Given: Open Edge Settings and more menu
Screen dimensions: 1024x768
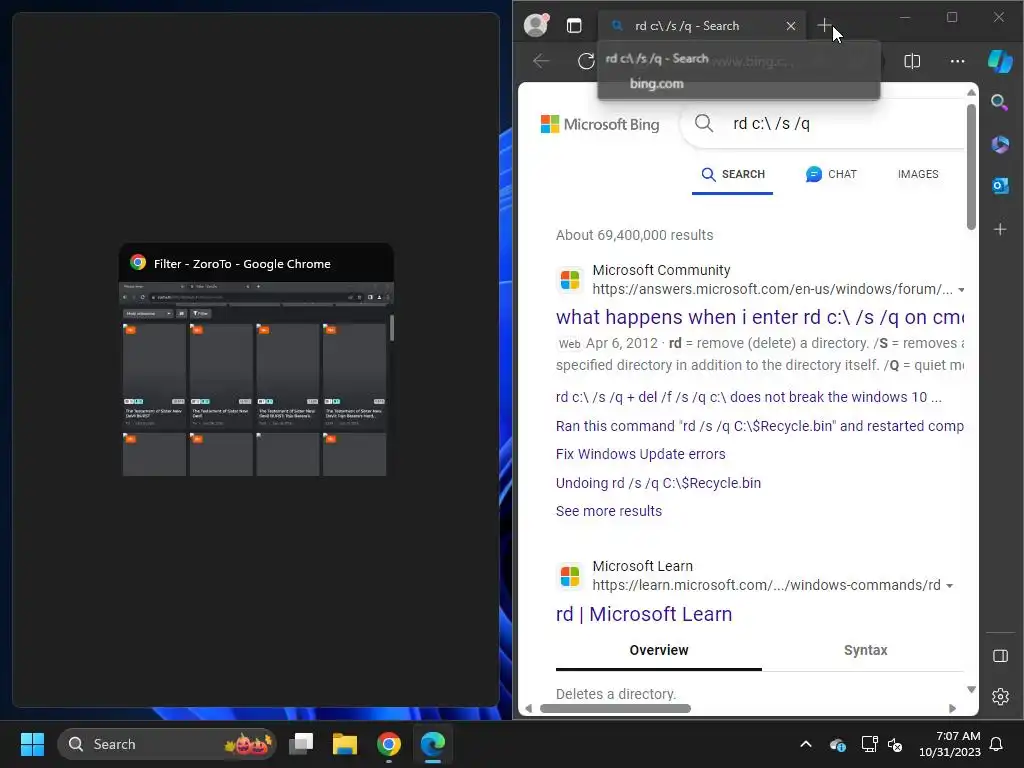Looking at the screenshot, I should (x=957, y=61).
